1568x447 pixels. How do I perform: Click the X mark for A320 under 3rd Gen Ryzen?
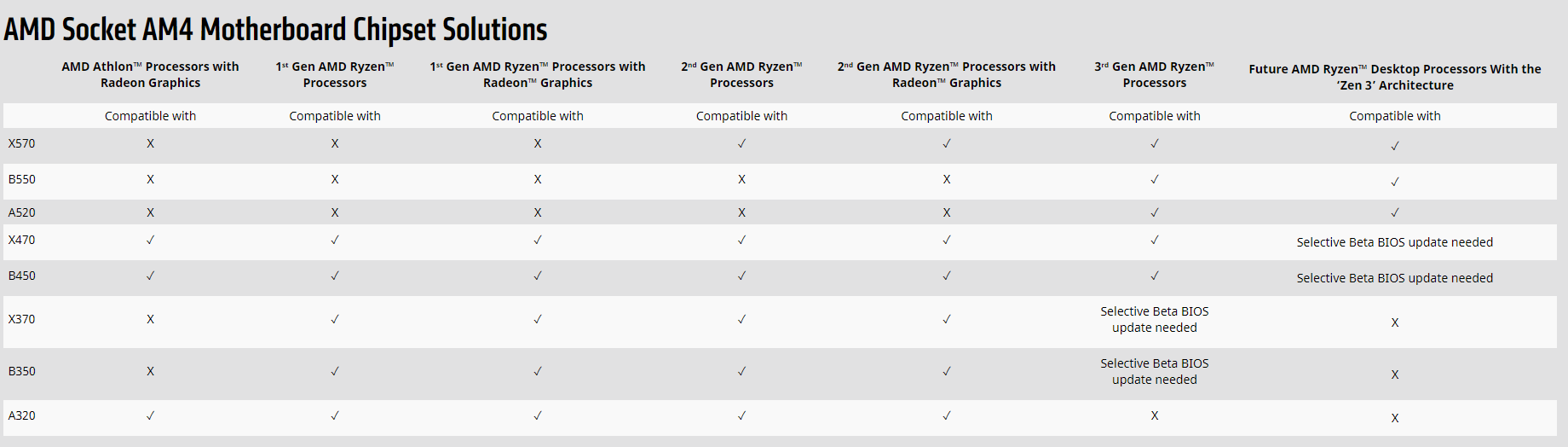click(x=1155, y=415)
